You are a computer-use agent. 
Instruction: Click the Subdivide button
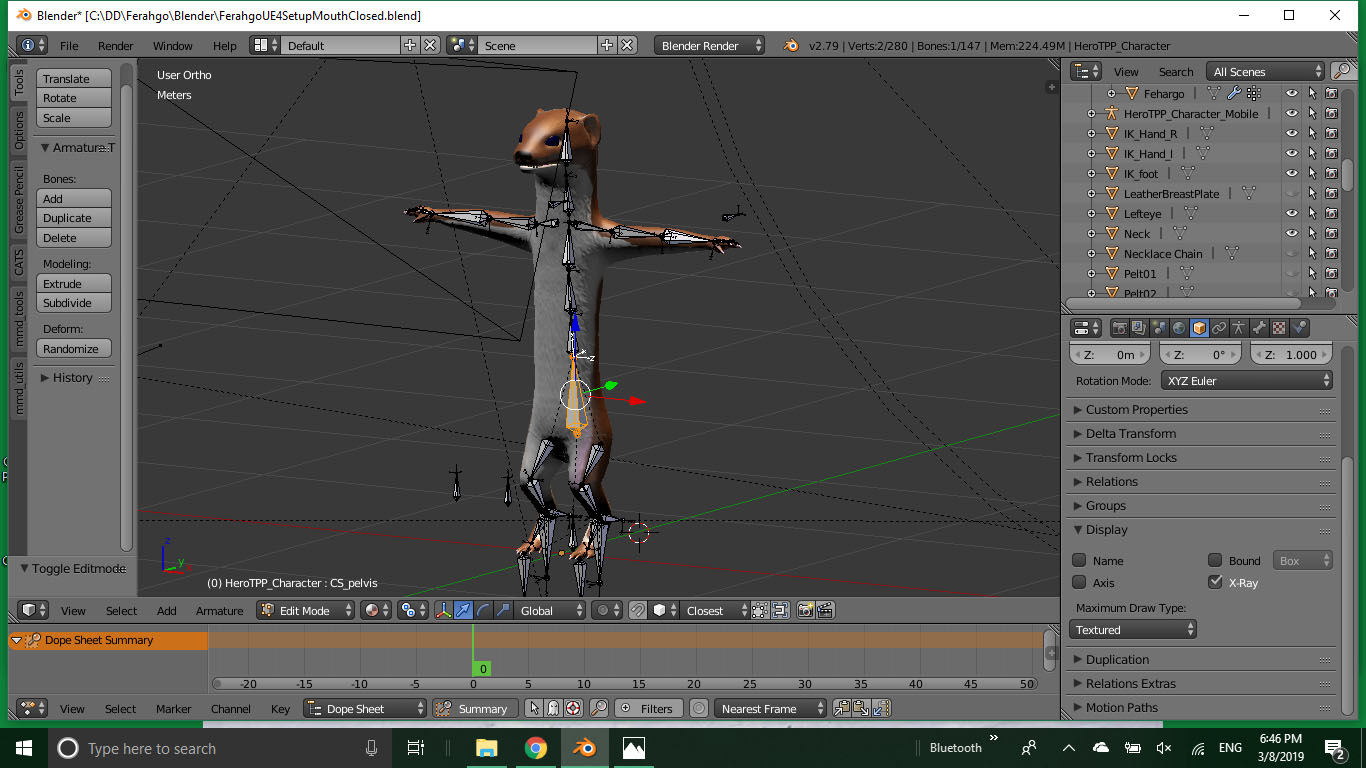(74, 303)
